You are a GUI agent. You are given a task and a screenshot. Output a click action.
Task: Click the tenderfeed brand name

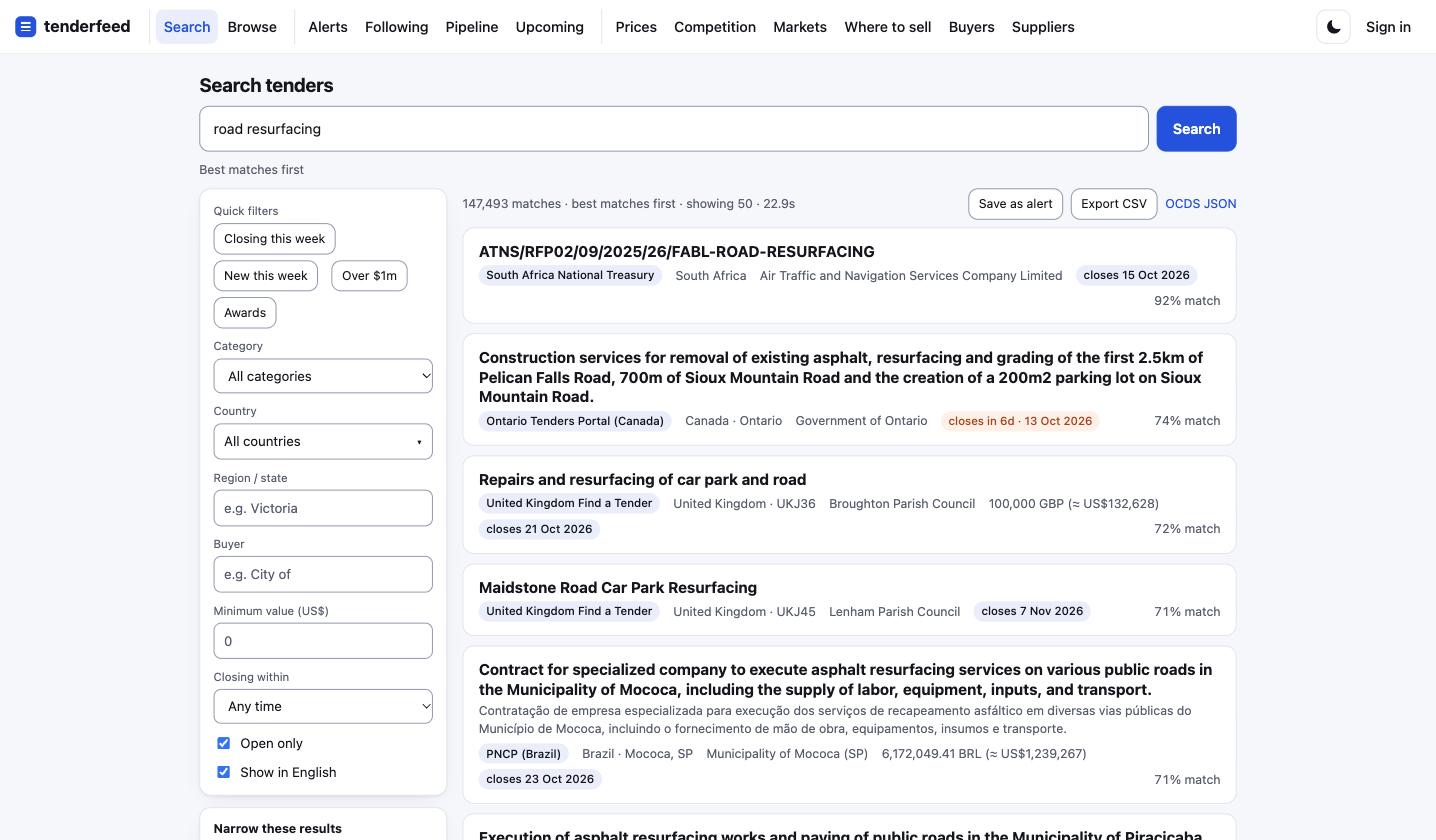click(x=87, y=27)
